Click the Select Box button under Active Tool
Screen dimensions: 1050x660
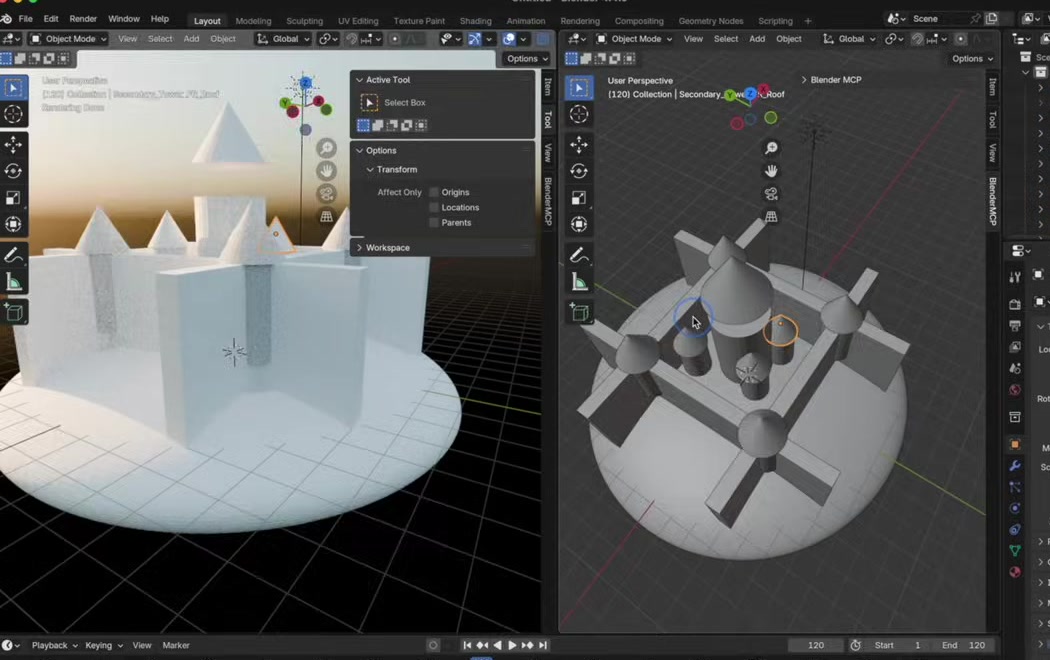click(404, 102)
